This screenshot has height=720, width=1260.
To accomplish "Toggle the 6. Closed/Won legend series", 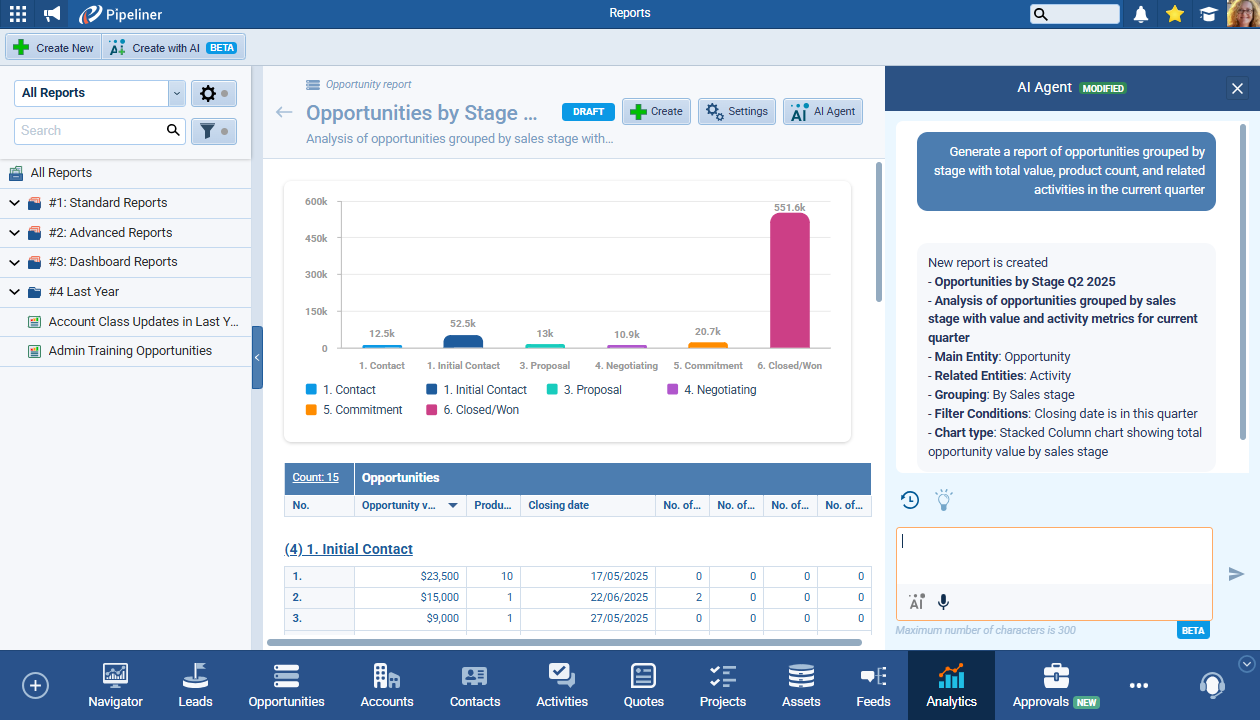I will 472,410.
